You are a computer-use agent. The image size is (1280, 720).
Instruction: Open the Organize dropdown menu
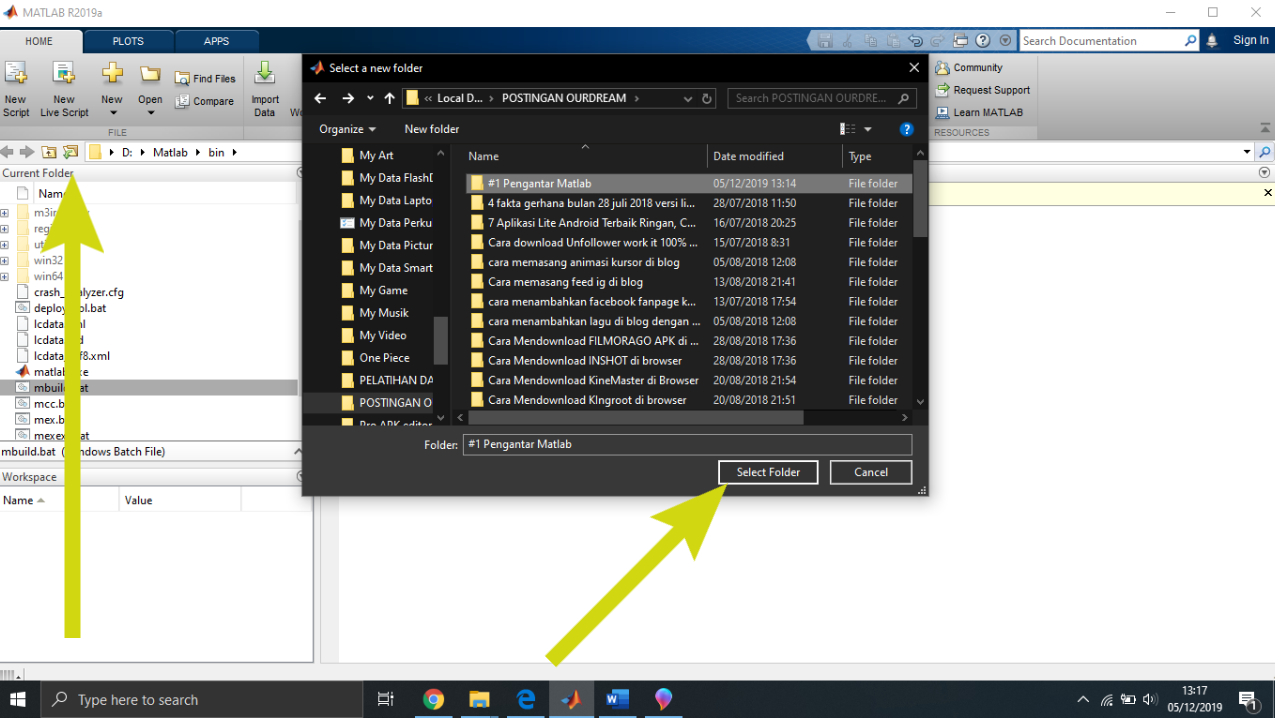click(348, 129)
